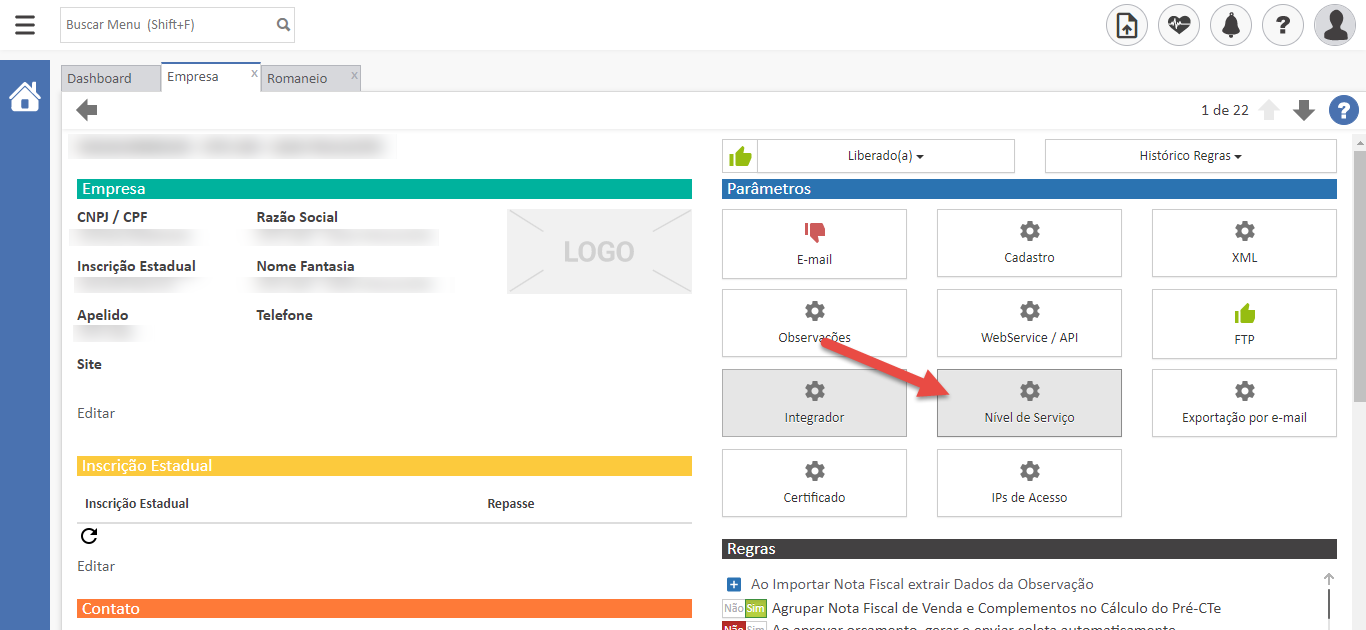Viewport: 1366px width, 630px height.
Task: Toggle the green thumbs-up status button
Action: coord(740,156)
